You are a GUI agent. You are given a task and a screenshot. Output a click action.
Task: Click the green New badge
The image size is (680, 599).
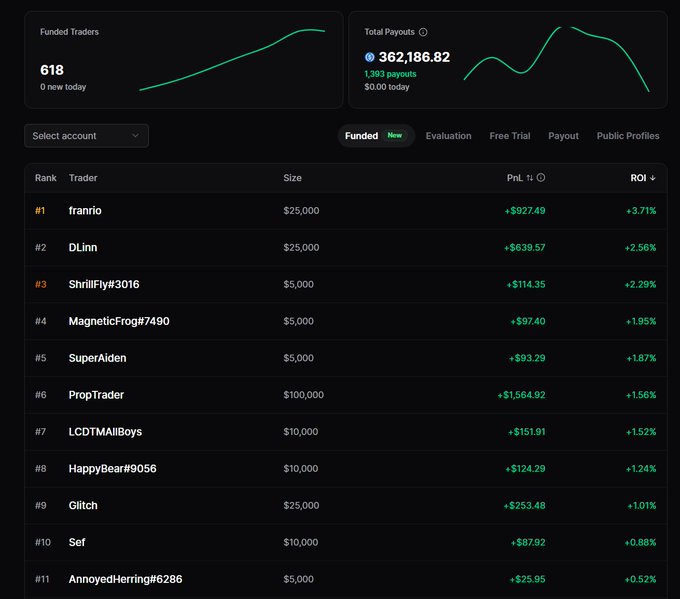pos(395,135)
